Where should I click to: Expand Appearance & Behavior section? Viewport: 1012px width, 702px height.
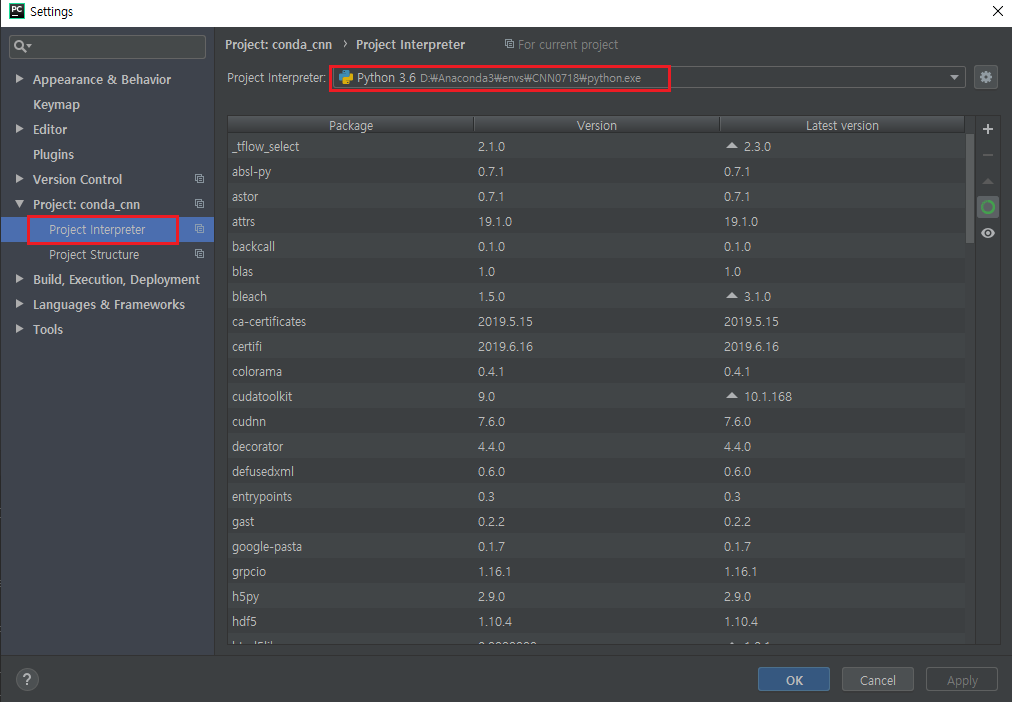pyautogui.click(x=19, y=79)
